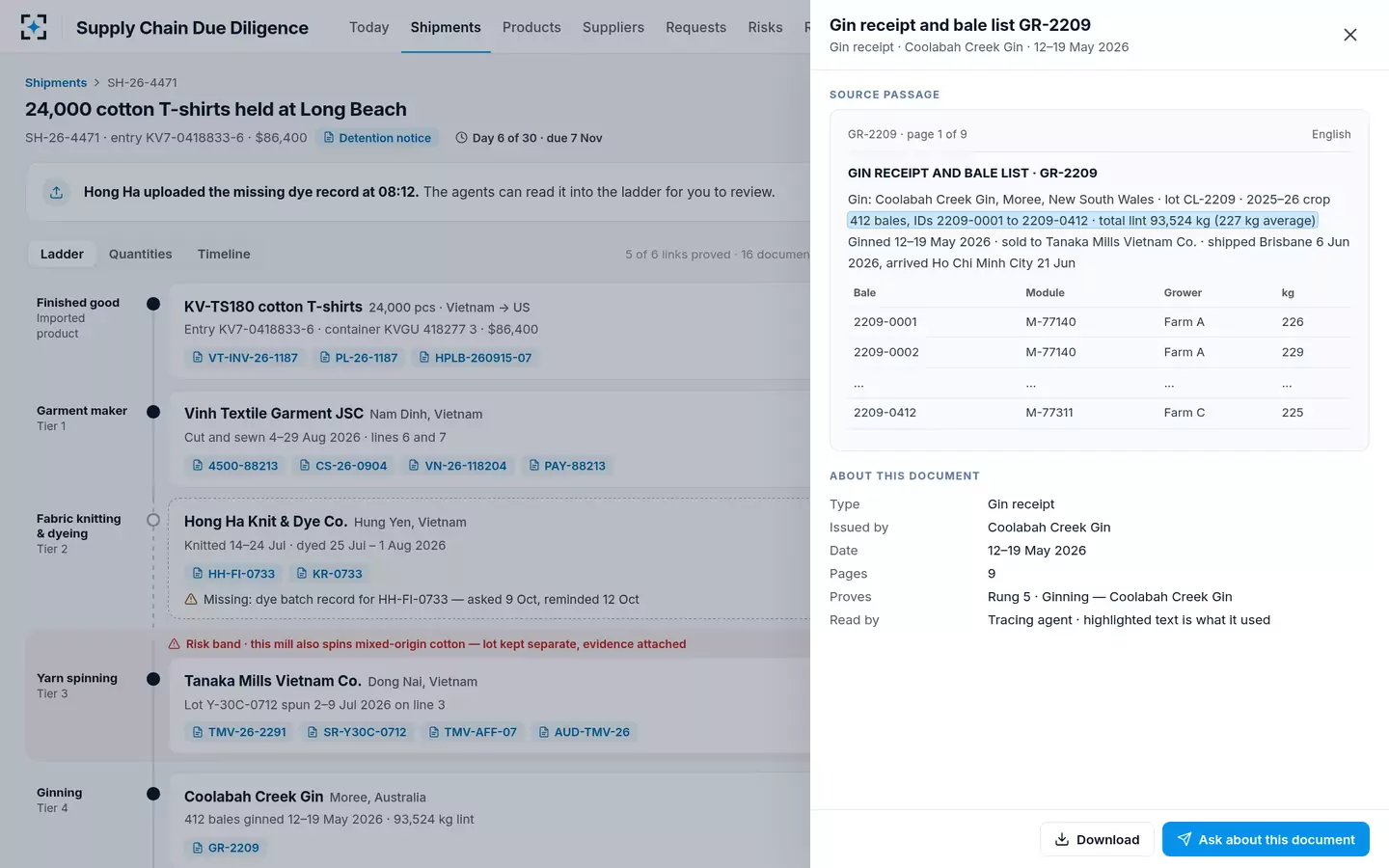Screen dimensions: 1389x868
Task: Click bale row 2209-0001
Action: (x=1099, y=322)
